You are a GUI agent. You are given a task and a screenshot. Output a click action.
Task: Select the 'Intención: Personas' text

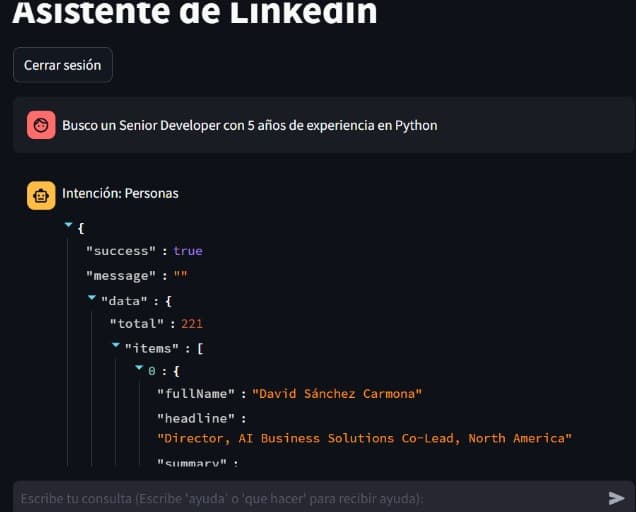(120, 194)
